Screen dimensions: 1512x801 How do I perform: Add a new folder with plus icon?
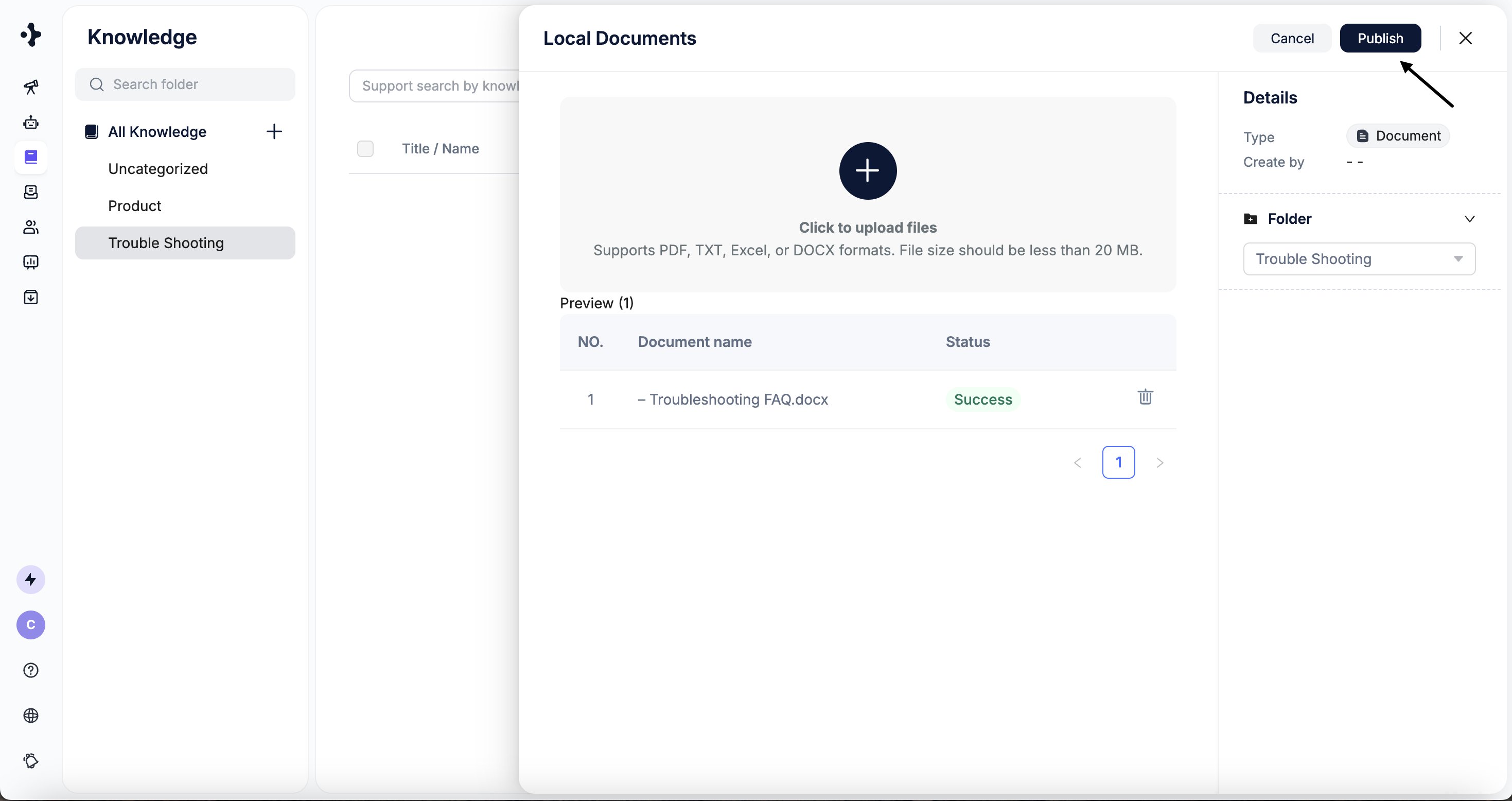(x=274, y=132)
